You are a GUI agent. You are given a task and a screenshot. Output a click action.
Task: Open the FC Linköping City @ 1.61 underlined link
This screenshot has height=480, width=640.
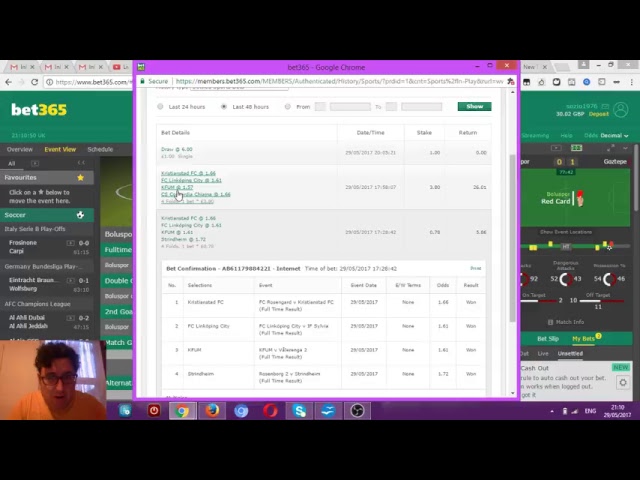[191, 180]
